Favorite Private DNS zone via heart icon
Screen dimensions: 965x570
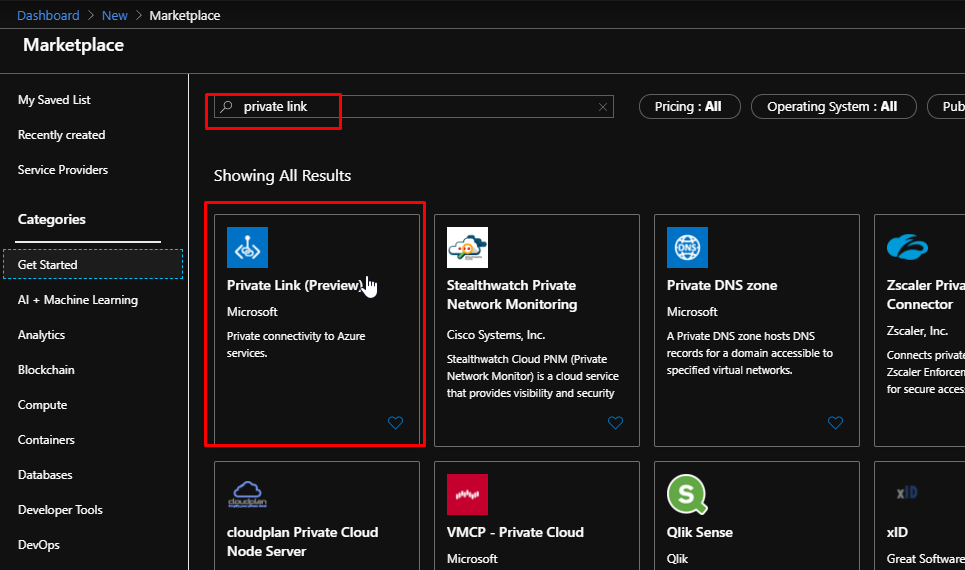(x=835, y=423)
